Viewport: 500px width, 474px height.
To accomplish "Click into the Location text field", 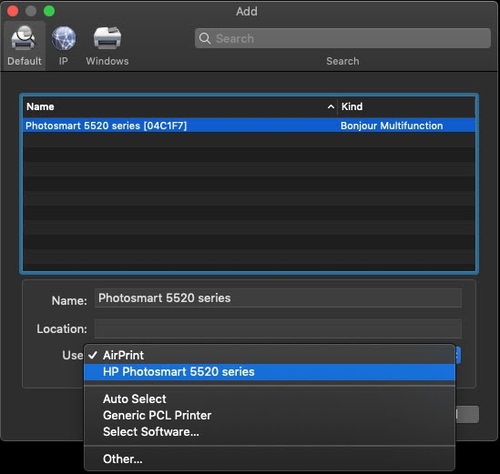I will (278, 329).
